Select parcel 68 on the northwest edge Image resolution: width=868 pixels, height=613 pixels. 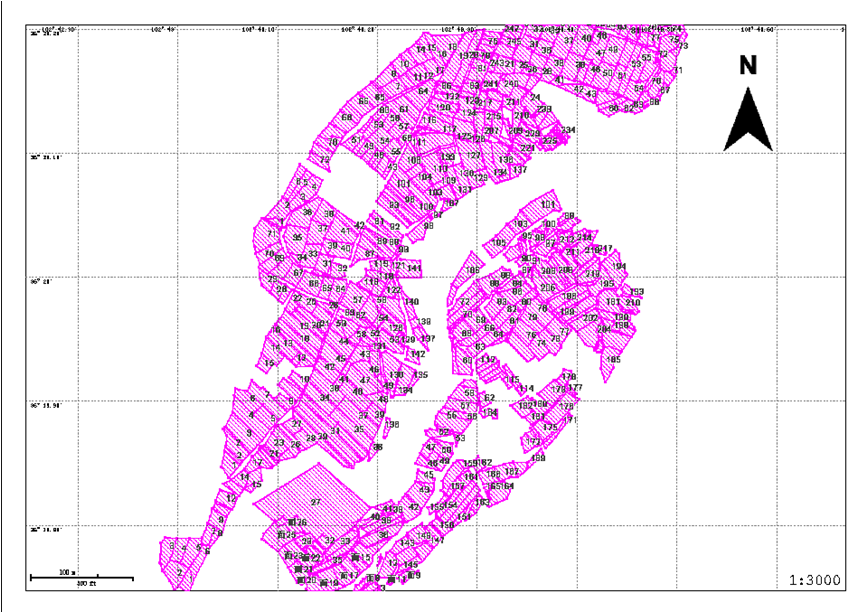(x=347, y=119)
